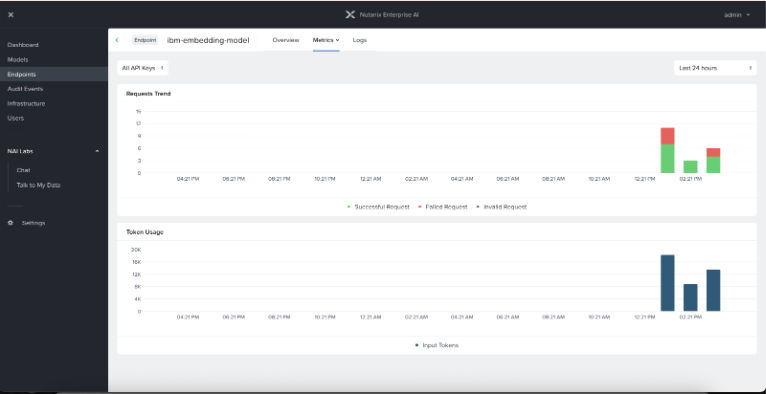Open Chat under NAI Labs
766x394 pixels.
tap(23, 170)
